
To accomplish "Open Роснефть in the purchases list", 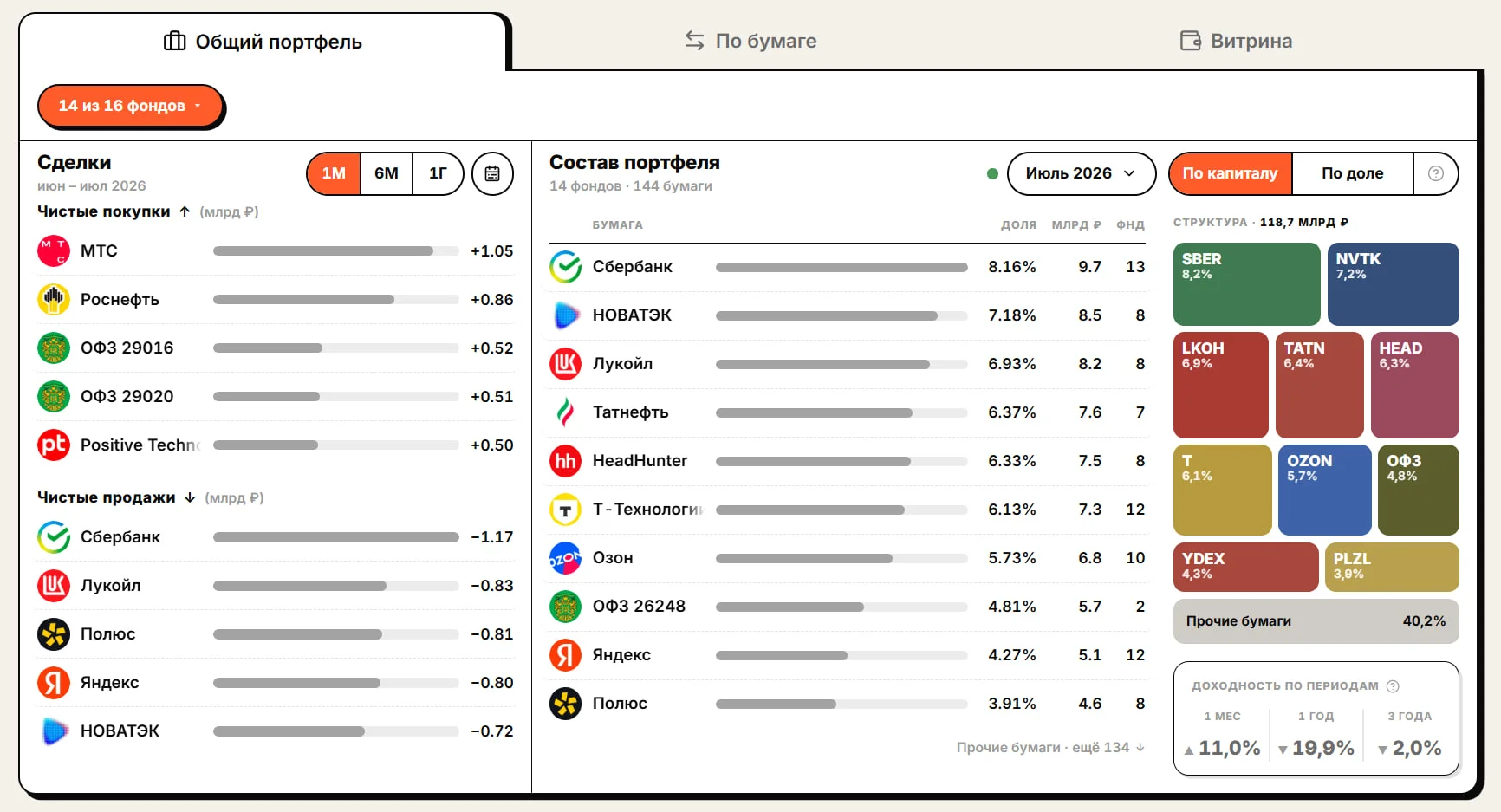I will point(120,300).
